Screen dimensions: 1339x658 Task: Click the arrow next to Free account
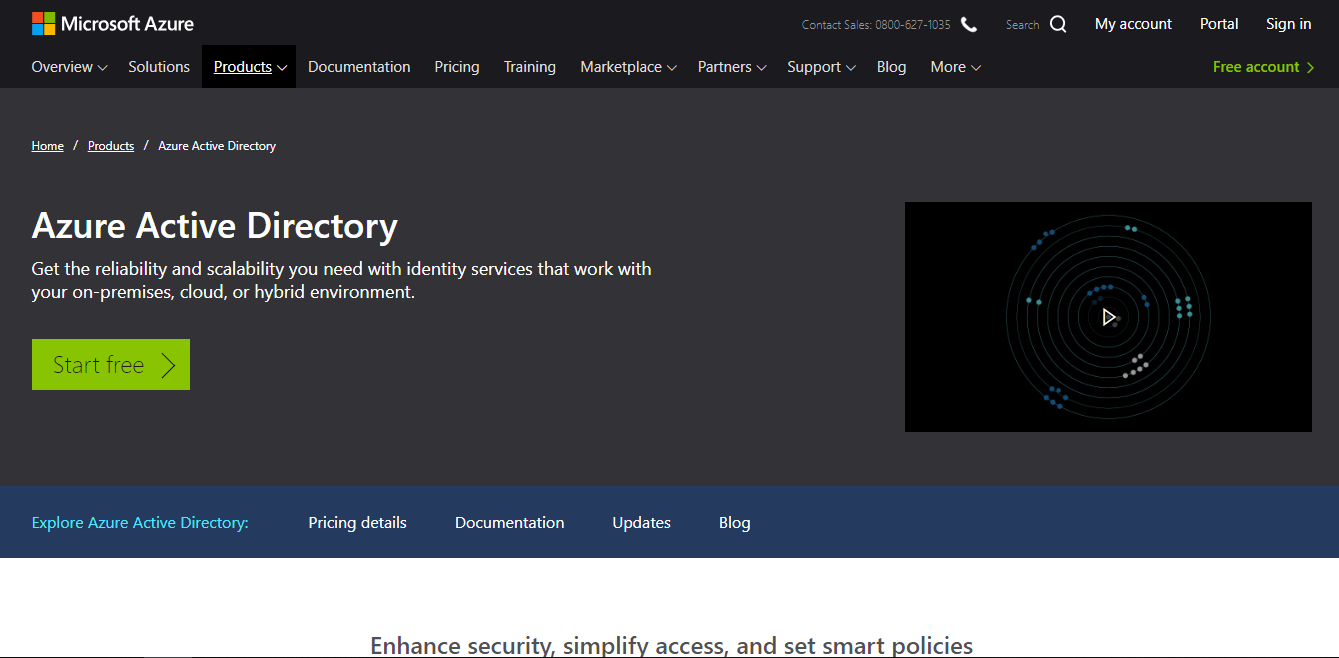pyautogui.click(x=1310, y=67)
